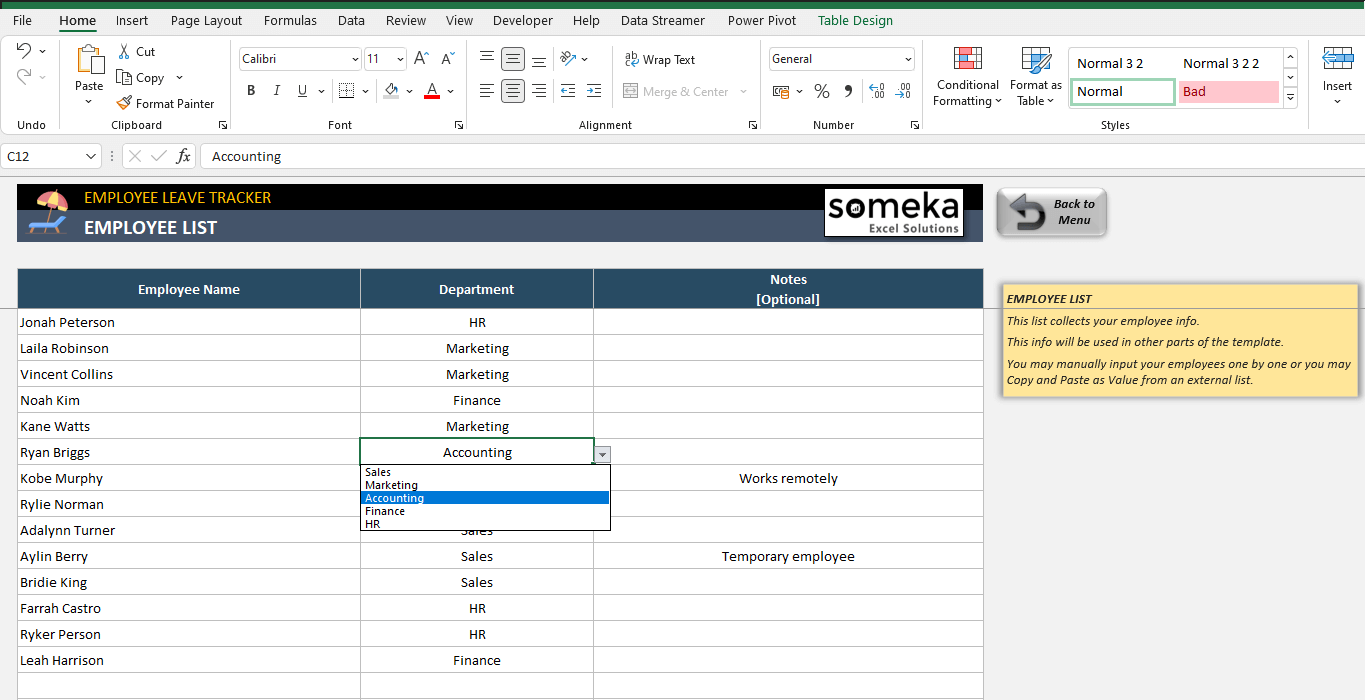Click the Cut scissors icon
This screenshot has height=700, width=1365.
[x=124, y=51]
